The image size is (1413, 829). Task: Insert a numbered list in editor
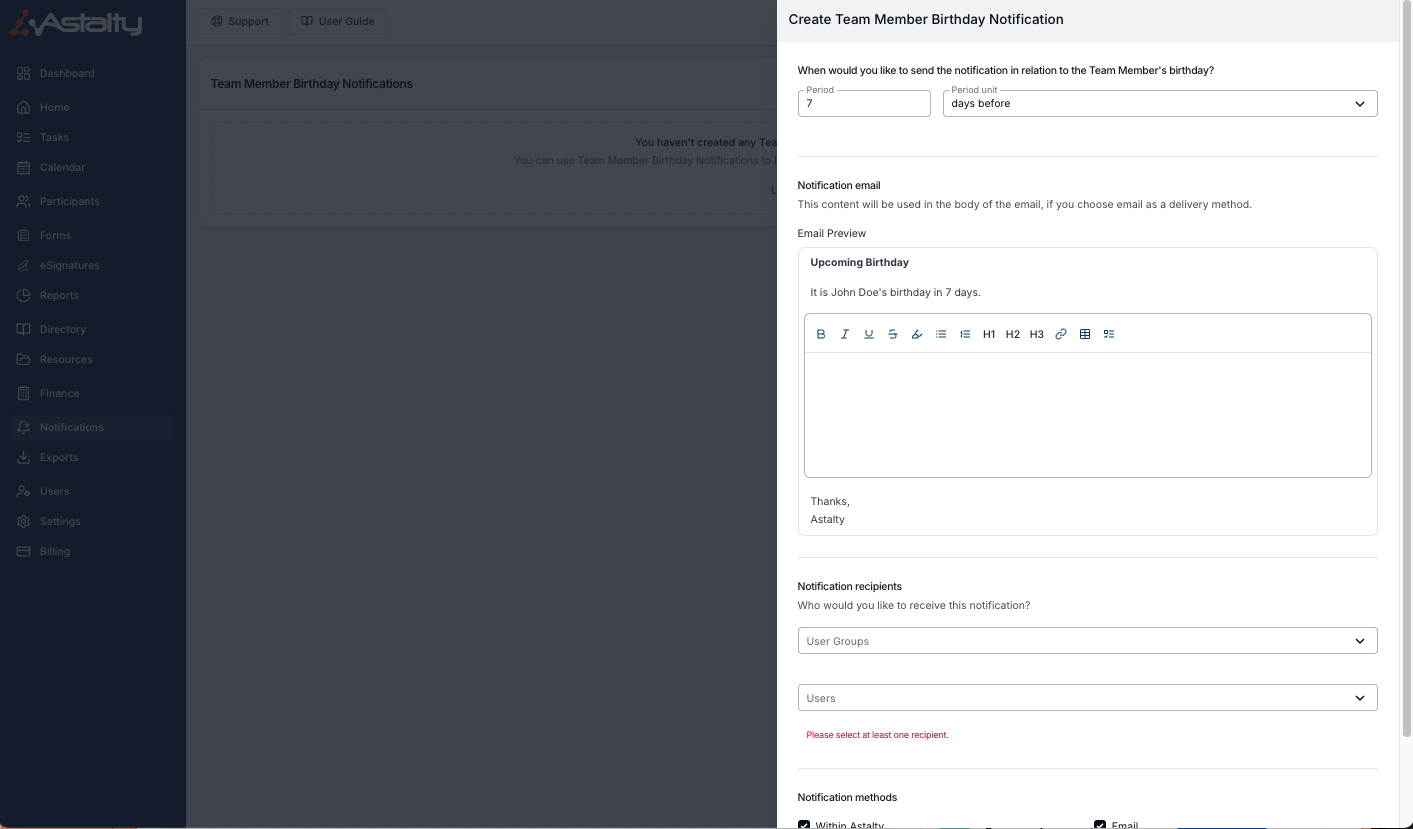(x=965, y=334)
